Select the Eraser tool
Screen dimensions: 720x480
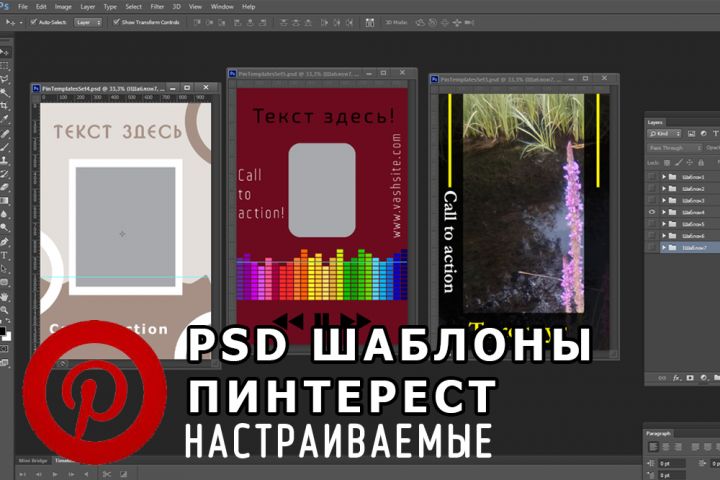click(4, 187)
